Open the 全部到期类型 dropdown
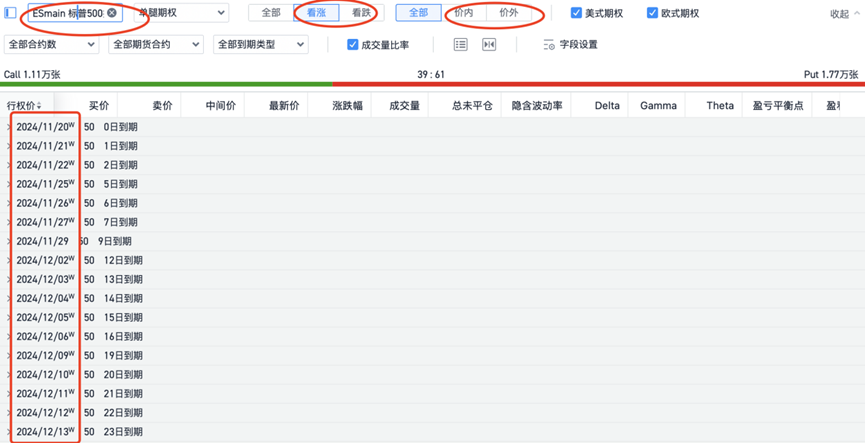Screen dimensions: 865x443 coord(261,45)
